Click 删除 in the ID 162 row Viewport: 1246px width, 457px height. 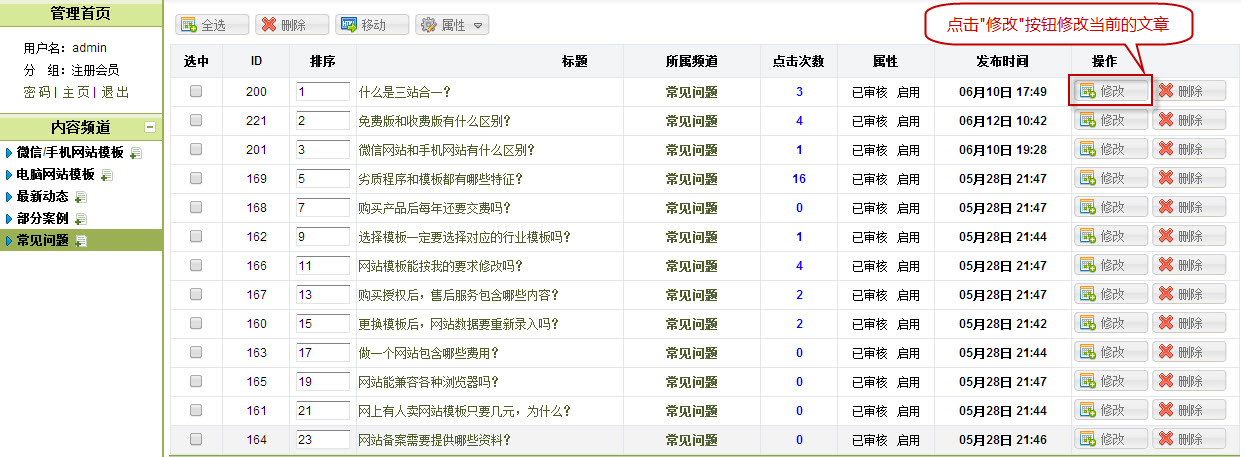click(x=1189, y=236)
